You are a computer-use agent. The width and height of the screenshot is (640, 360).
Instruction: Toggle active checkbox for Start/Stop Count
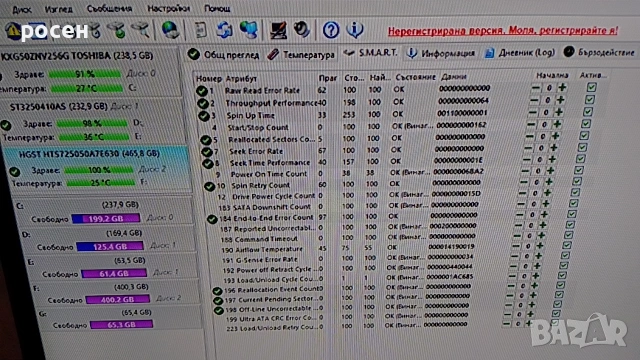point(586,123)
